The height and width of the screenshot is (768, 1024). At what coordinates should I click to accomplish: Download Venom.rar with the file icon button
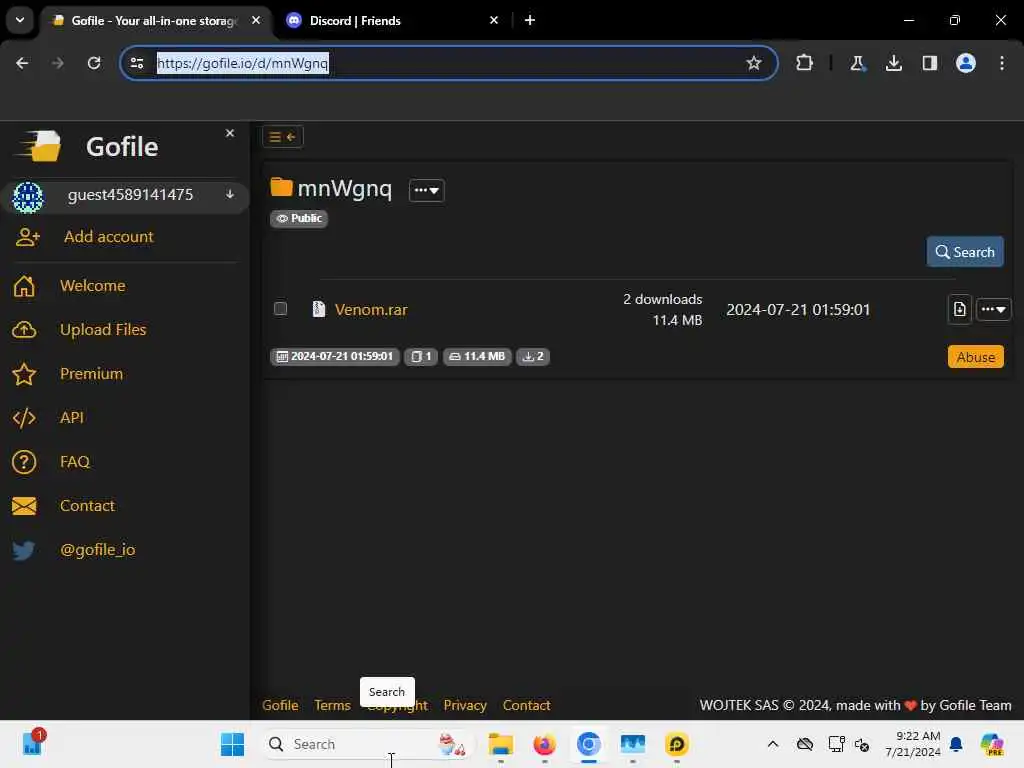[959, 309]
